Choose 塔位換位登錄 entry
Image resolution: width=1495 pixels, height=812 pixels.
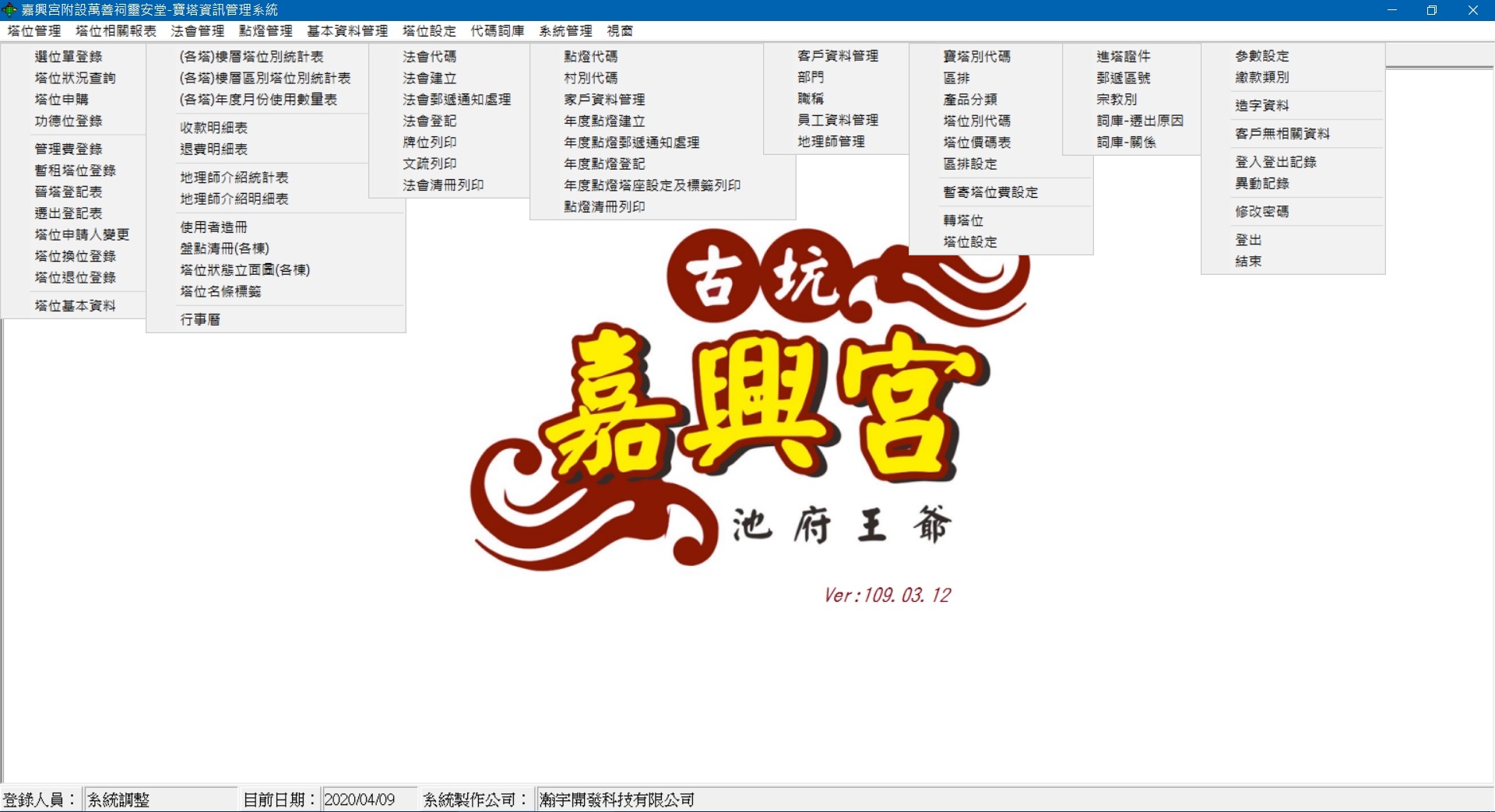click(73, 256)
